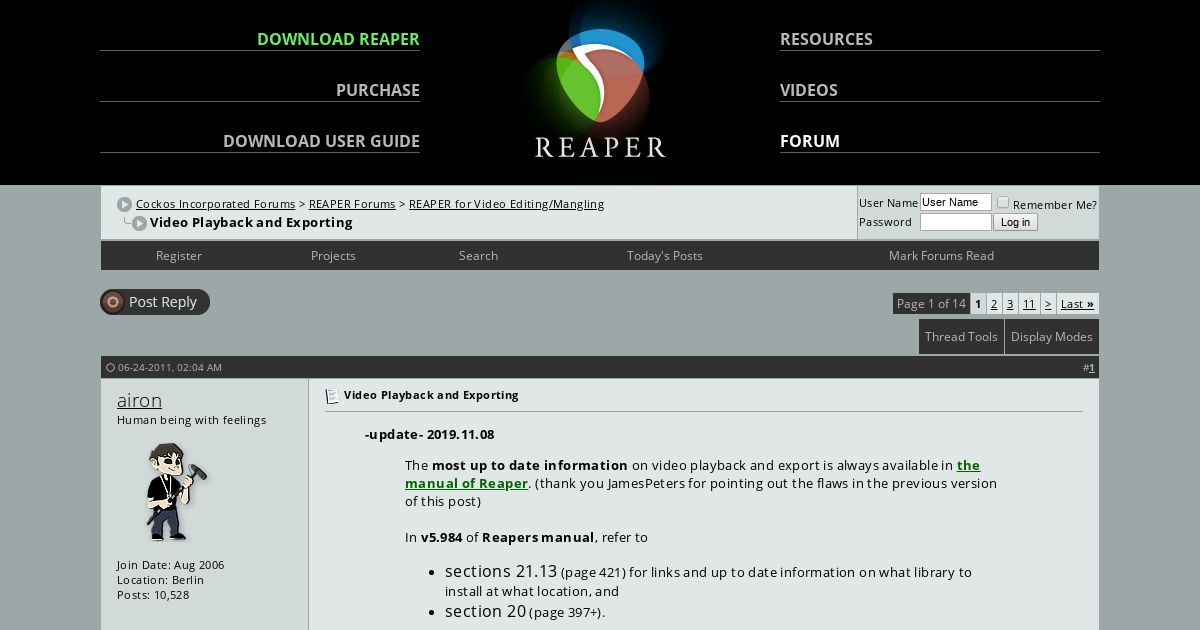Click the "Join Date: Aug 2006" text
Viewport: 1200px width, 630px height.
171,565
